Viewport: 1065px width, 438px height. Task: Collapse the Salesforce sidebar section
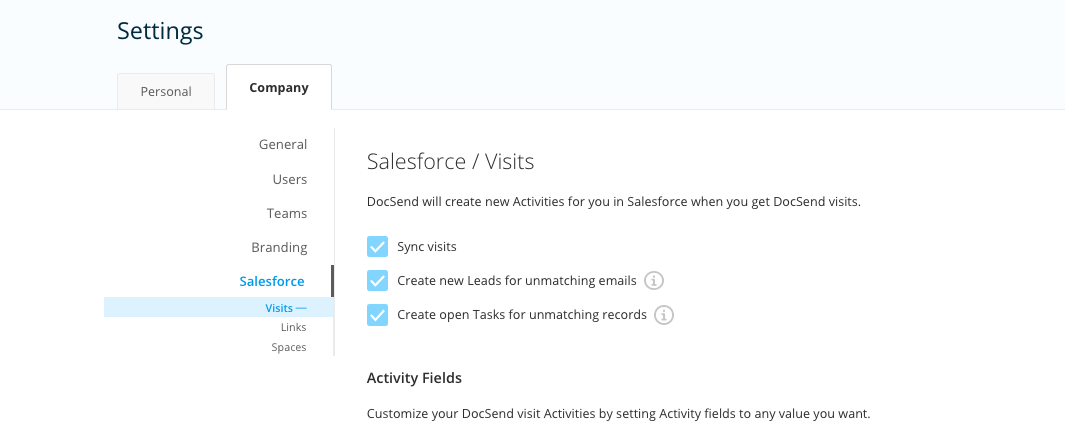[272, 281]
